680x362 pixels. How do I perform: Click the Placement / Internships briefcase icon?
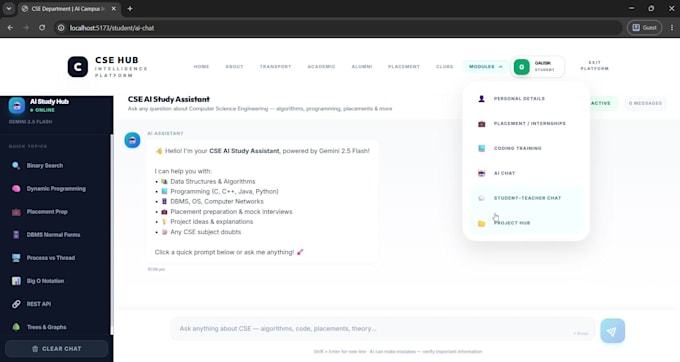pos(481,124)
